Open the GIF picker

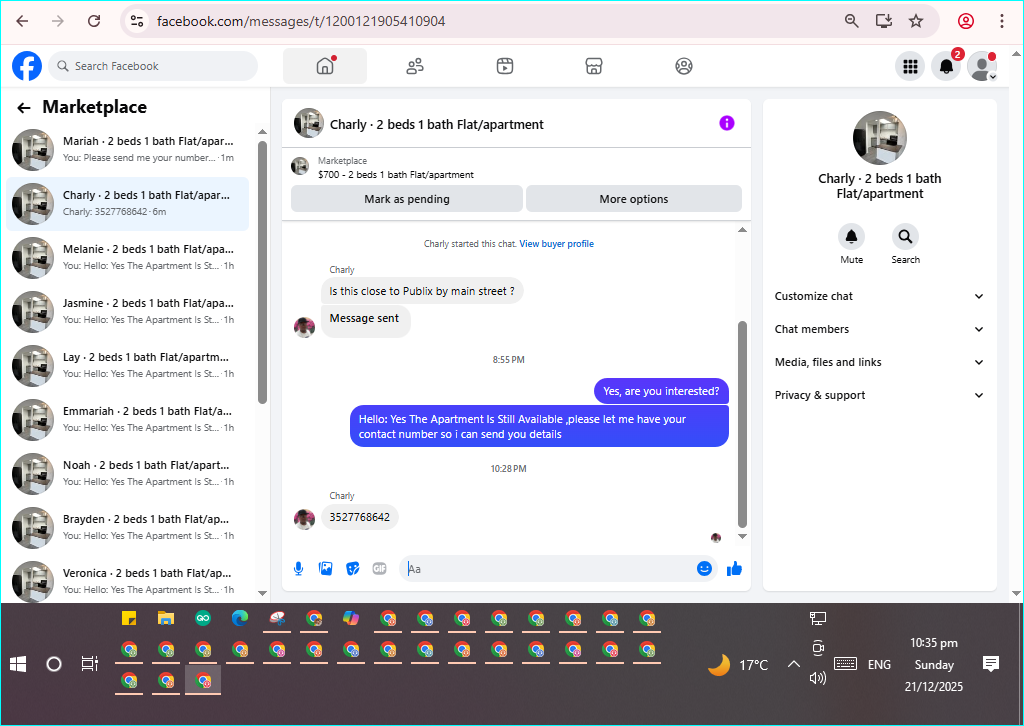coord(379,569)
